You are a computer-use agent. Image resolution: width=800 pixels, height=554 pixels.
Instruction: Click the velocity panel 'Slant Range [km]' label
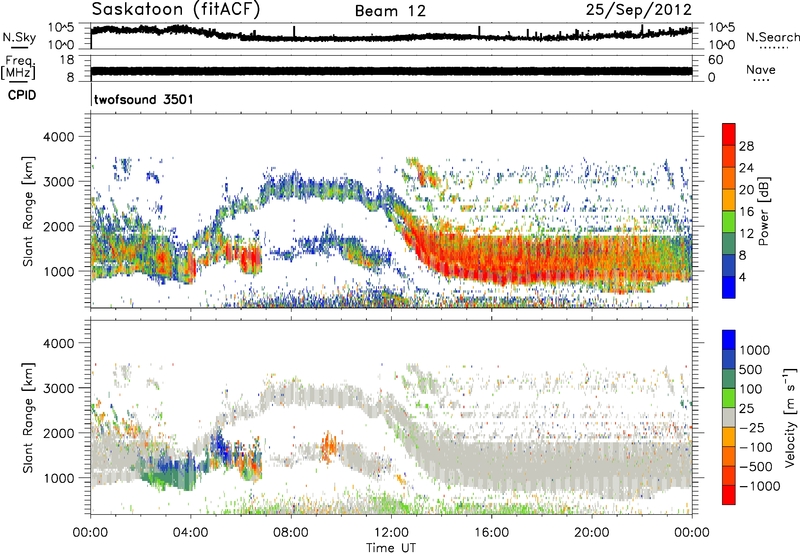[x=28, y=417]
